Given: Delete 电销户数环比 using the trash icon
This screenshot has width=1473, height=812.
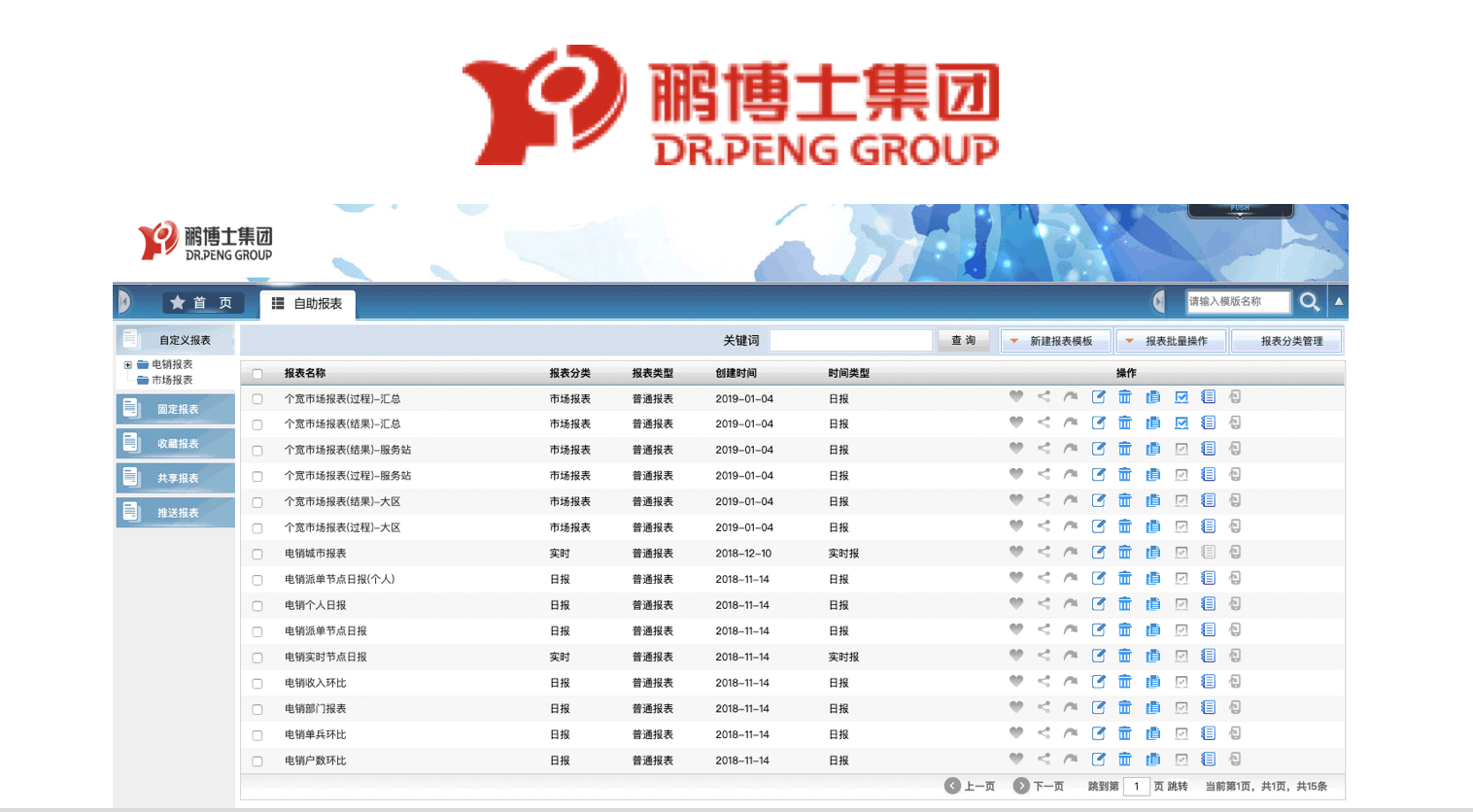Looking at the screenshot, I should pyautogui.click(x=1125, y=760).
